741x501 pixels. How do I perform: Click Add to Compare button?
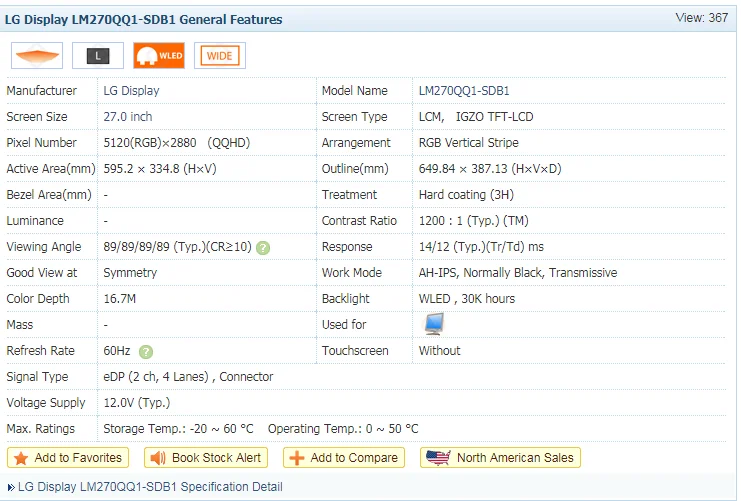click(x=344, y=458)
